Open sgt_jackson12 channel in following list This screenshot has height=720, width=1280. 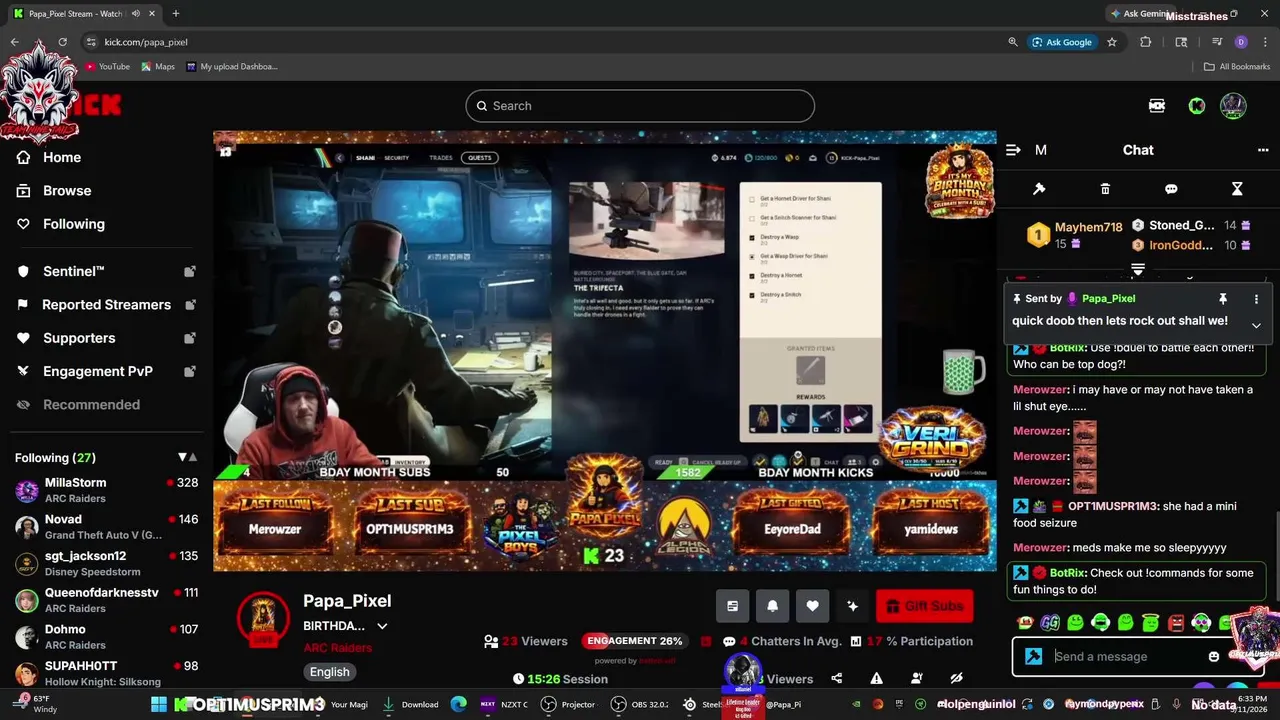click(106, 564)
